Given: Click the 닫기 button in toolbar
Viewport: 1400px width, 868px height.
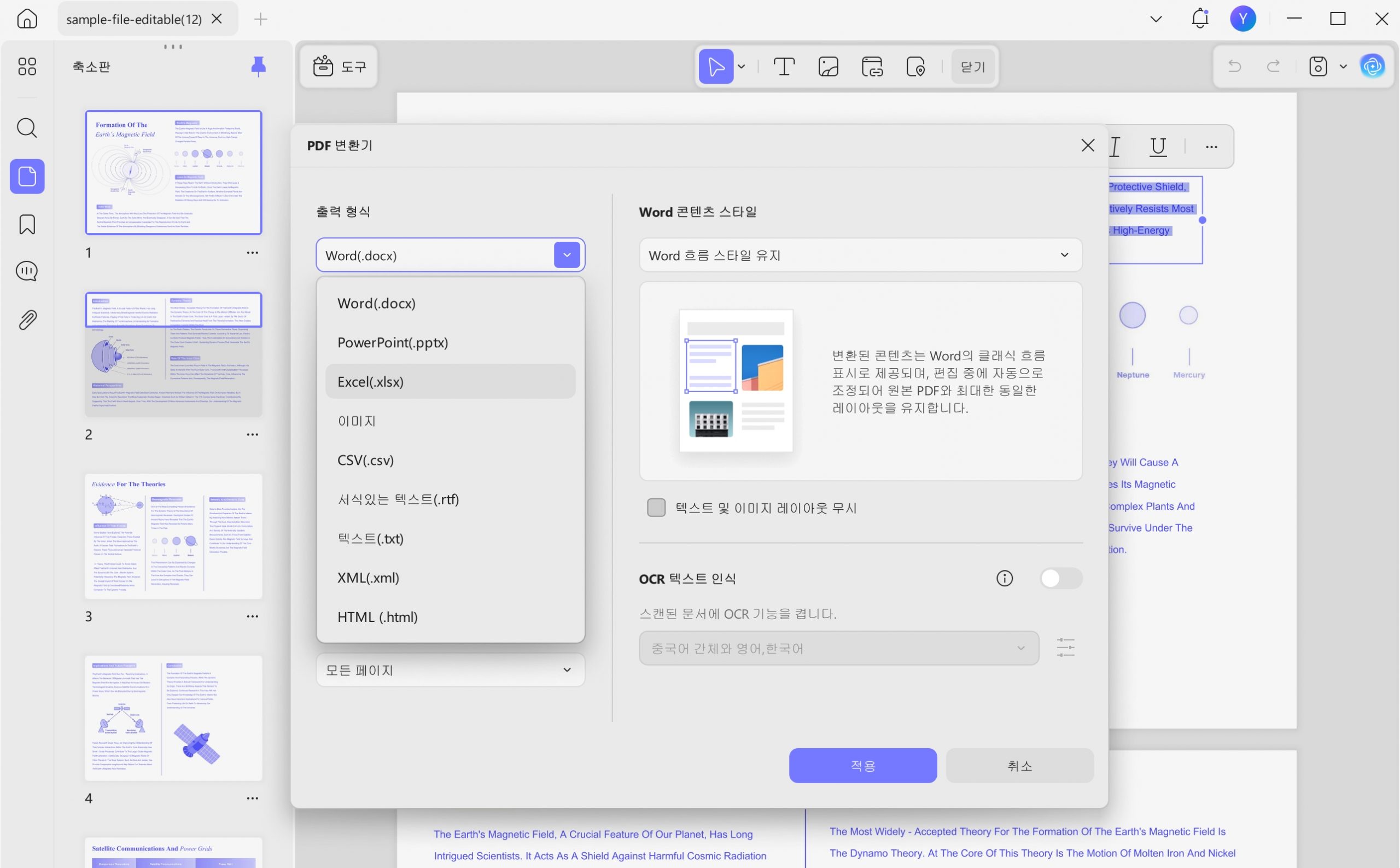Looking at the screenshot, I should tap(973, 67).
